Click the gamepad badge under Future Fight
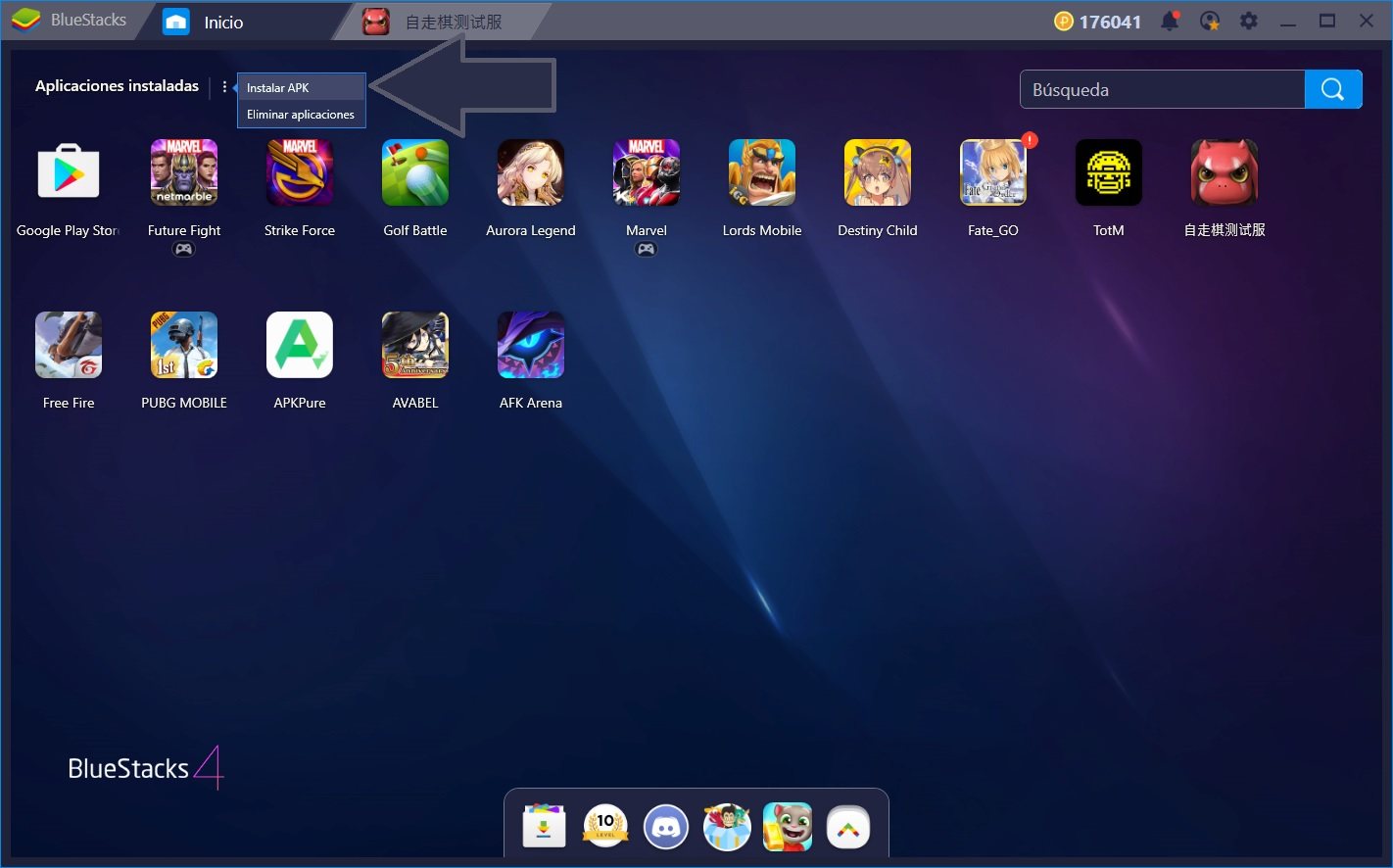 (x=184, y=250)
